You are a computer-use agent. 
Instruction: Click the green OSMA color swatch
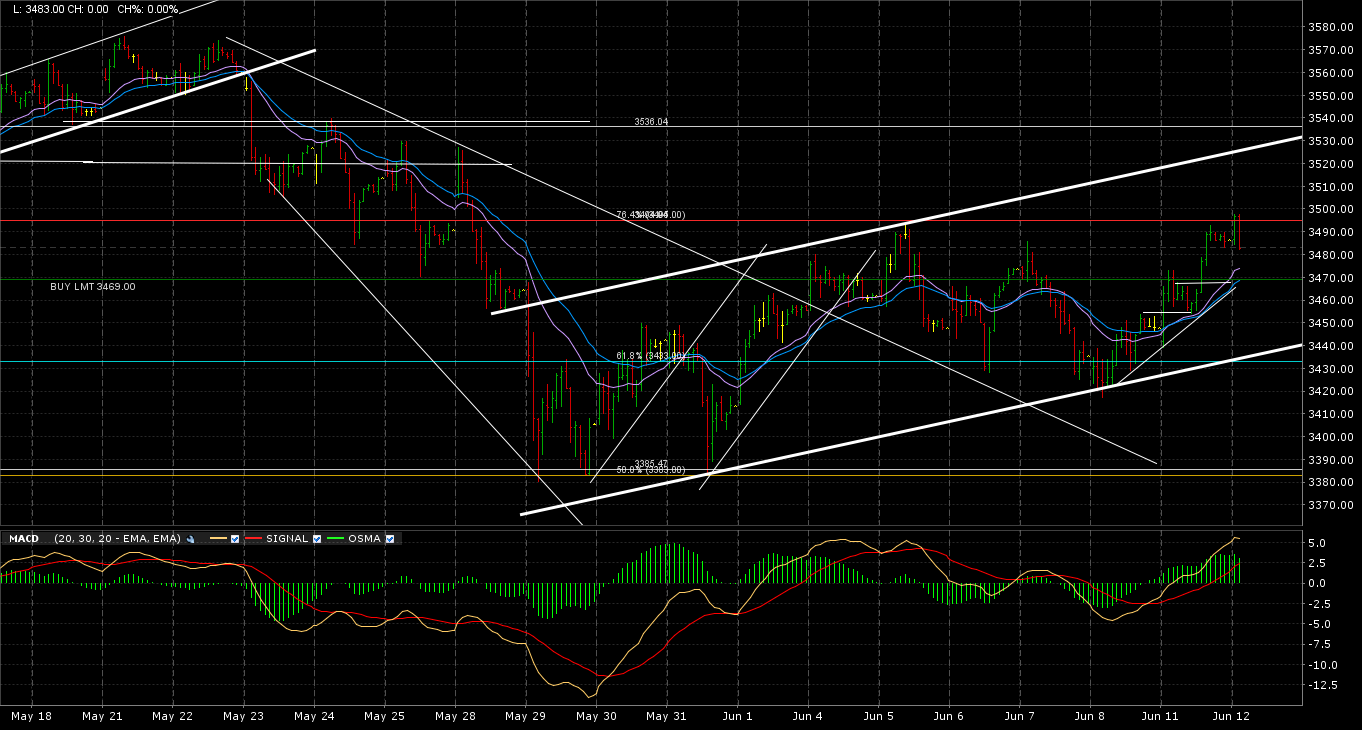coord(336,538)
